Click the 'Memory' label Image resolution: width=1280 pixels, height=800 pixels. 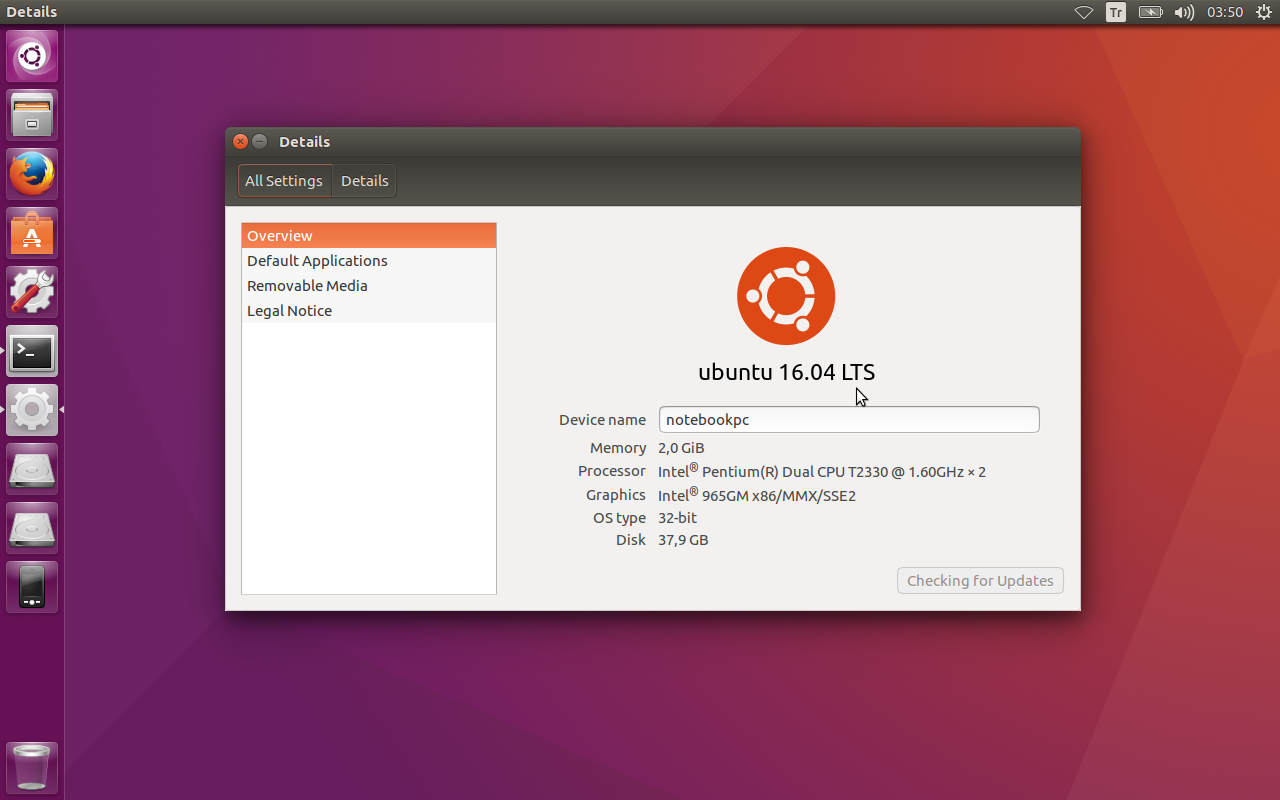618,448
